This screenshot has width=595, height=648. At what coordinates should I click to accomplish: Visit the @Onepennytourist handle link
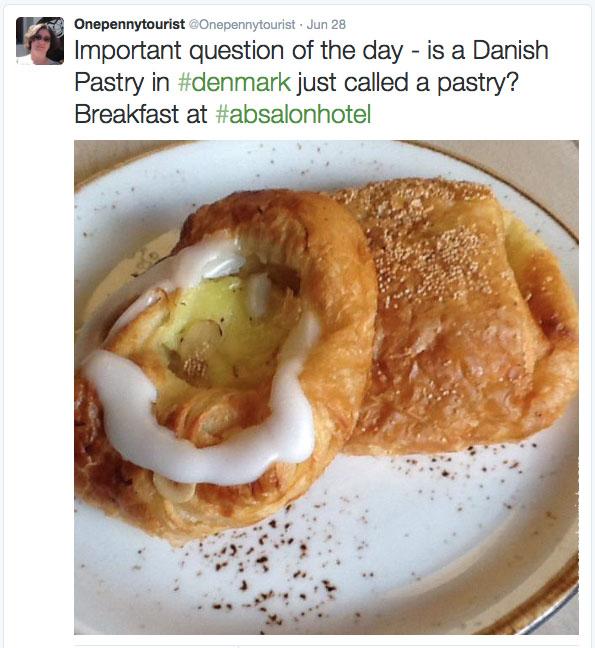pos(242,25)
